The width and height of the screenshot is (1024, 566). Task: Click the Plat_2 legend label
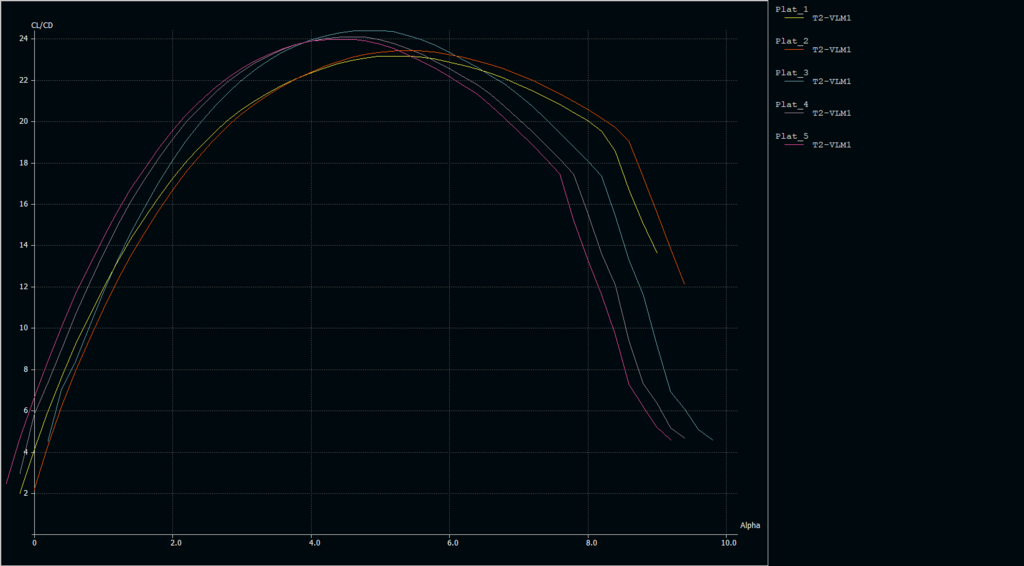tap(792, 41)
